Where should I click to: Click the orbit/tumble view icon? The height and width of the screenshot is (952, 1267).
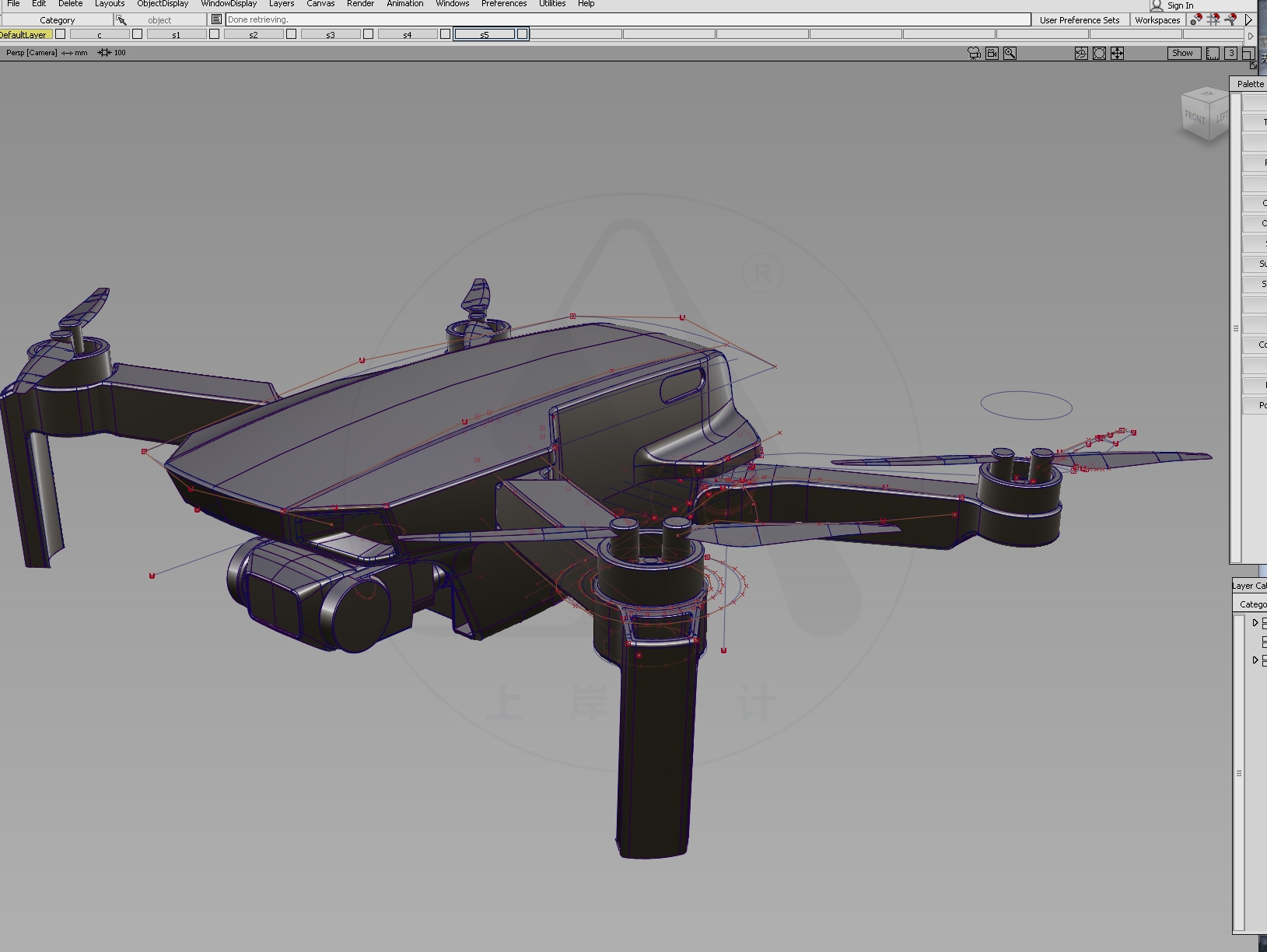click(1081, 54)
